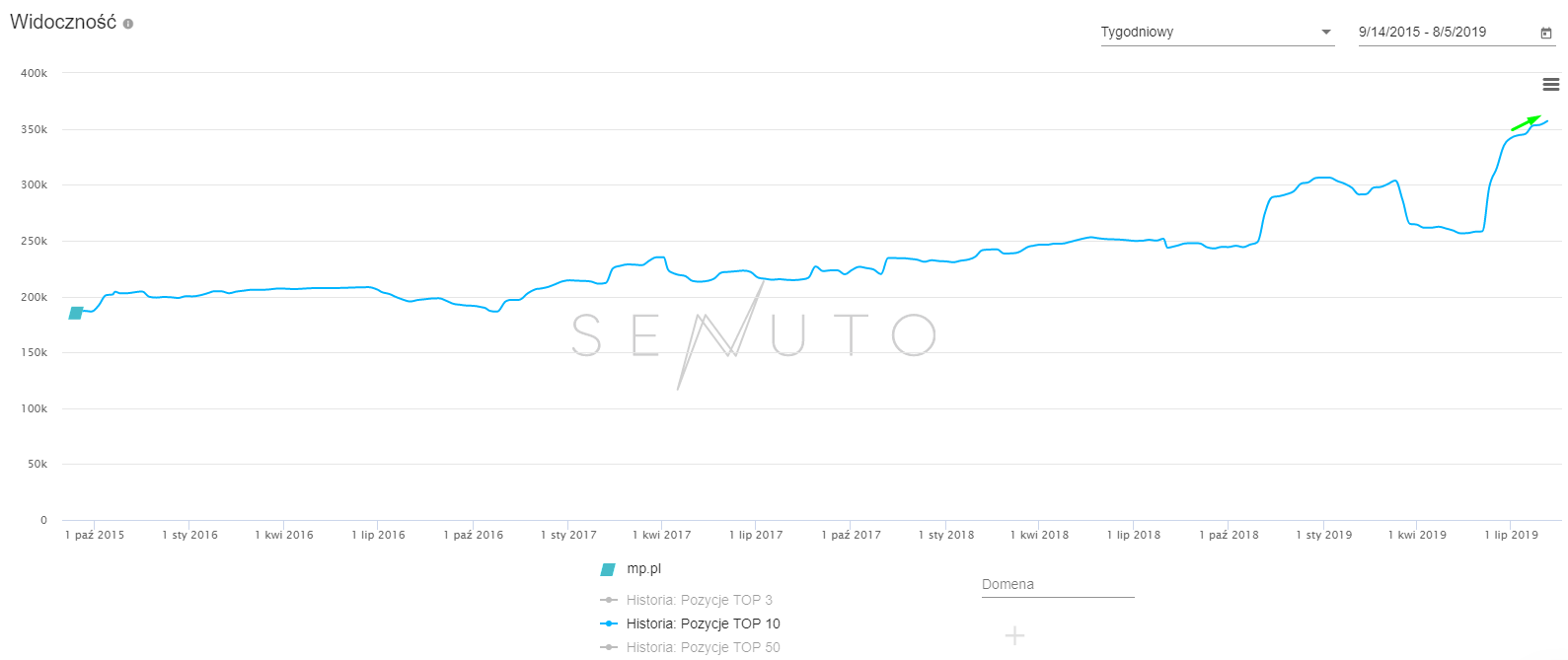Screen dimensions: 1568x660
Task: Click the Widoczność chart title
Action: click(x=63, y=23)
